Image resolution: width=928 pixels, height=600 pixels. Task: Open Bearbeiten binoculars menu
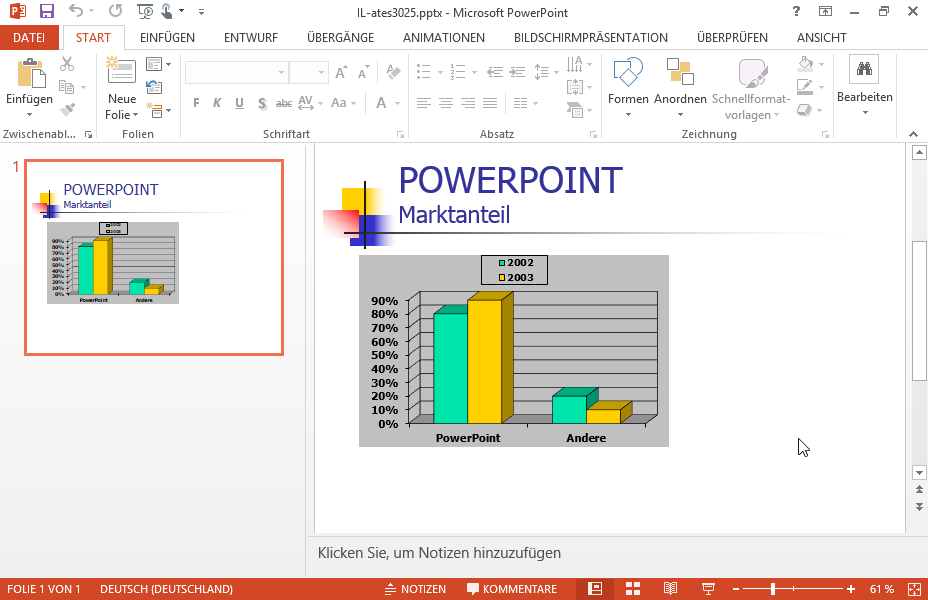865,85
